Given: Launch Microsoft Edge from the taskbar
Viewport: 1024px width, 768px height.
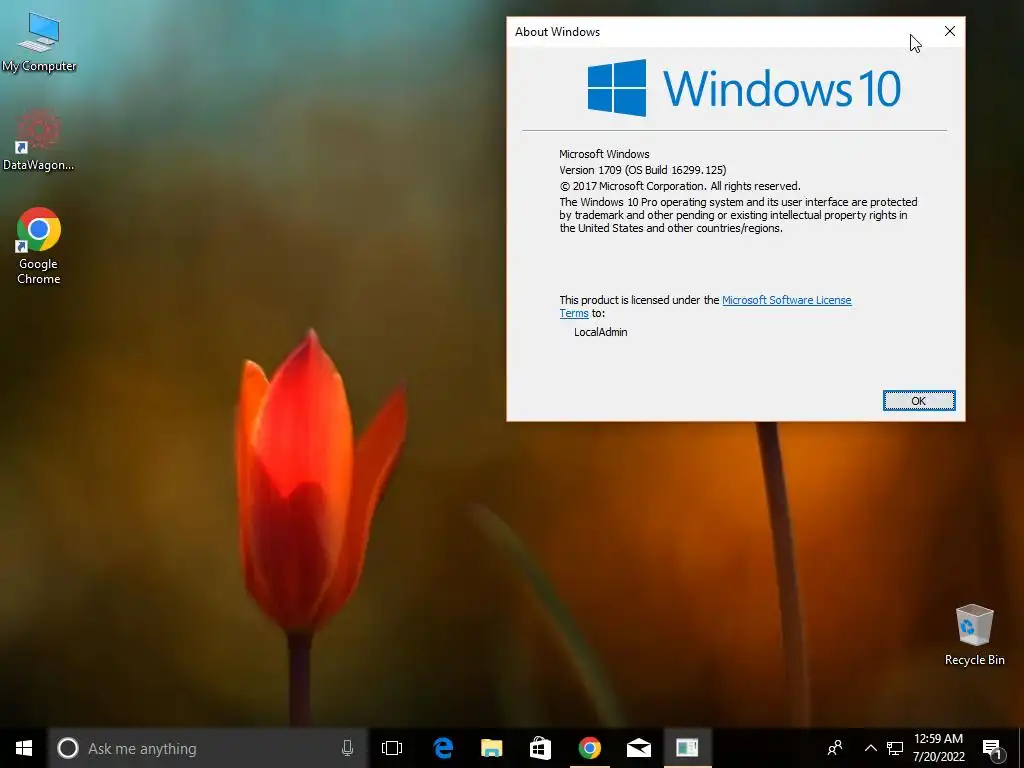Looking at the screenshot, I should click(x=443, y=748).
